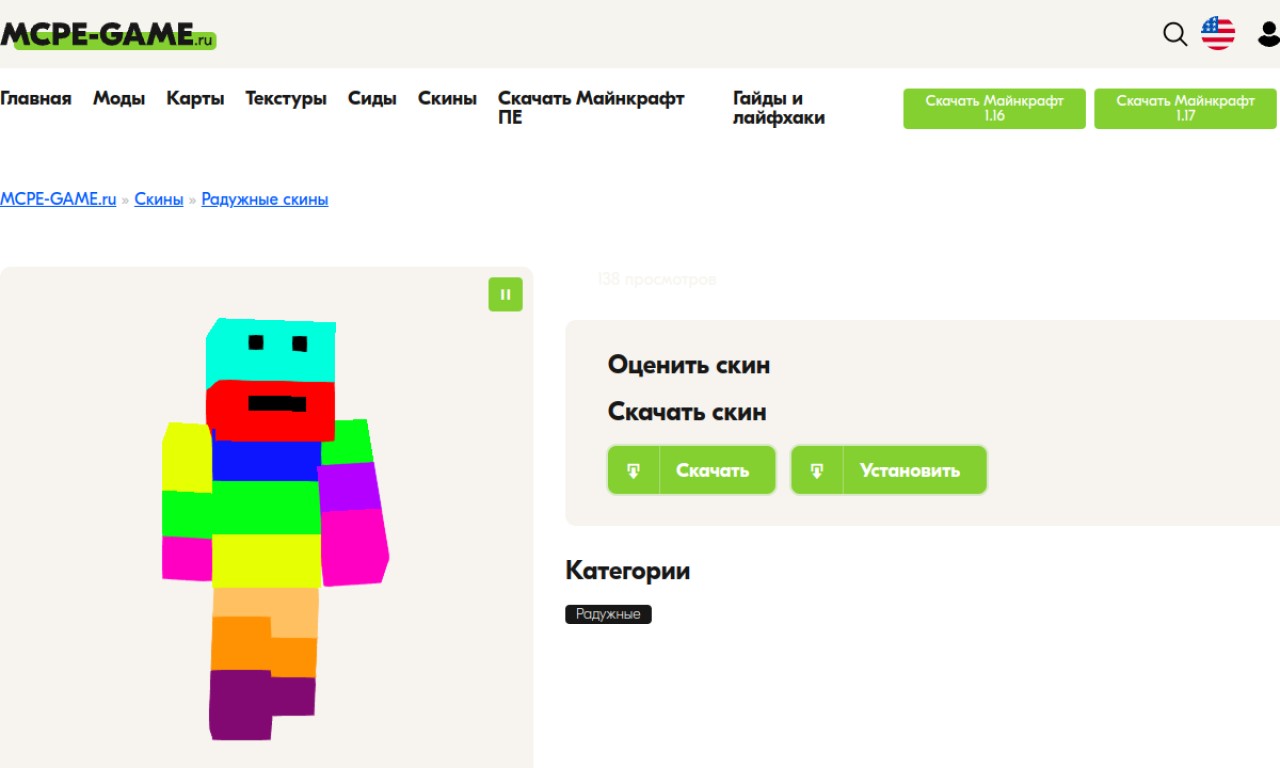Open the Главная menu item

[36, 98]
